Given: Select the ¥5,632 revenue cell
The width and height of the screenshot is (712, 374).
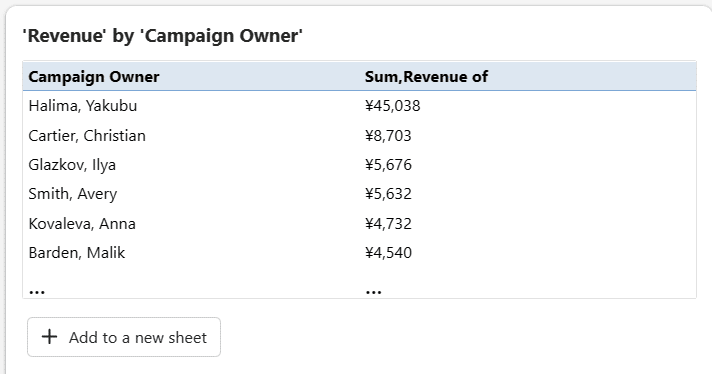Looking at the screenshot, I should [x=388, y=194].
